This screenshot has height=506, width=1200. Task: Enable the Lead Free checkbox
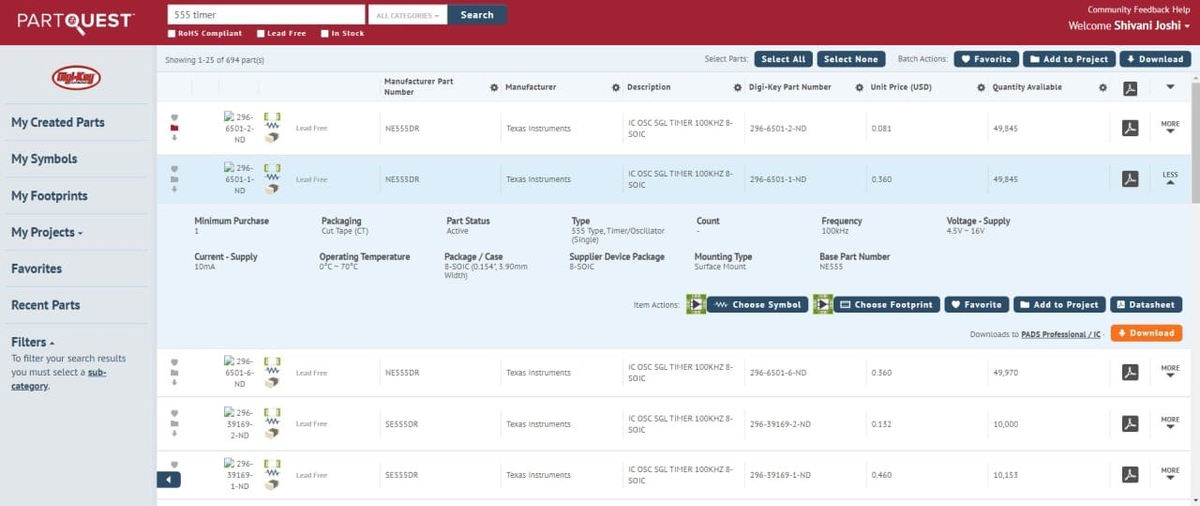click(261, 34)
